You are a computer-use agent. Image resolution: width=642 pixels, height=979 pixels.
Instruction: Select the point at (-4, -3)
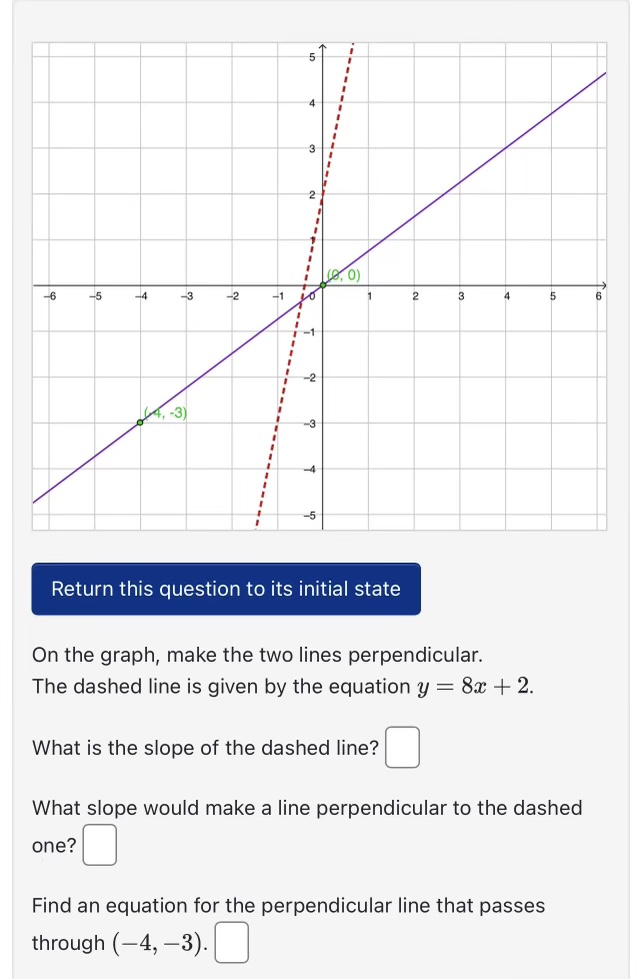140,422
